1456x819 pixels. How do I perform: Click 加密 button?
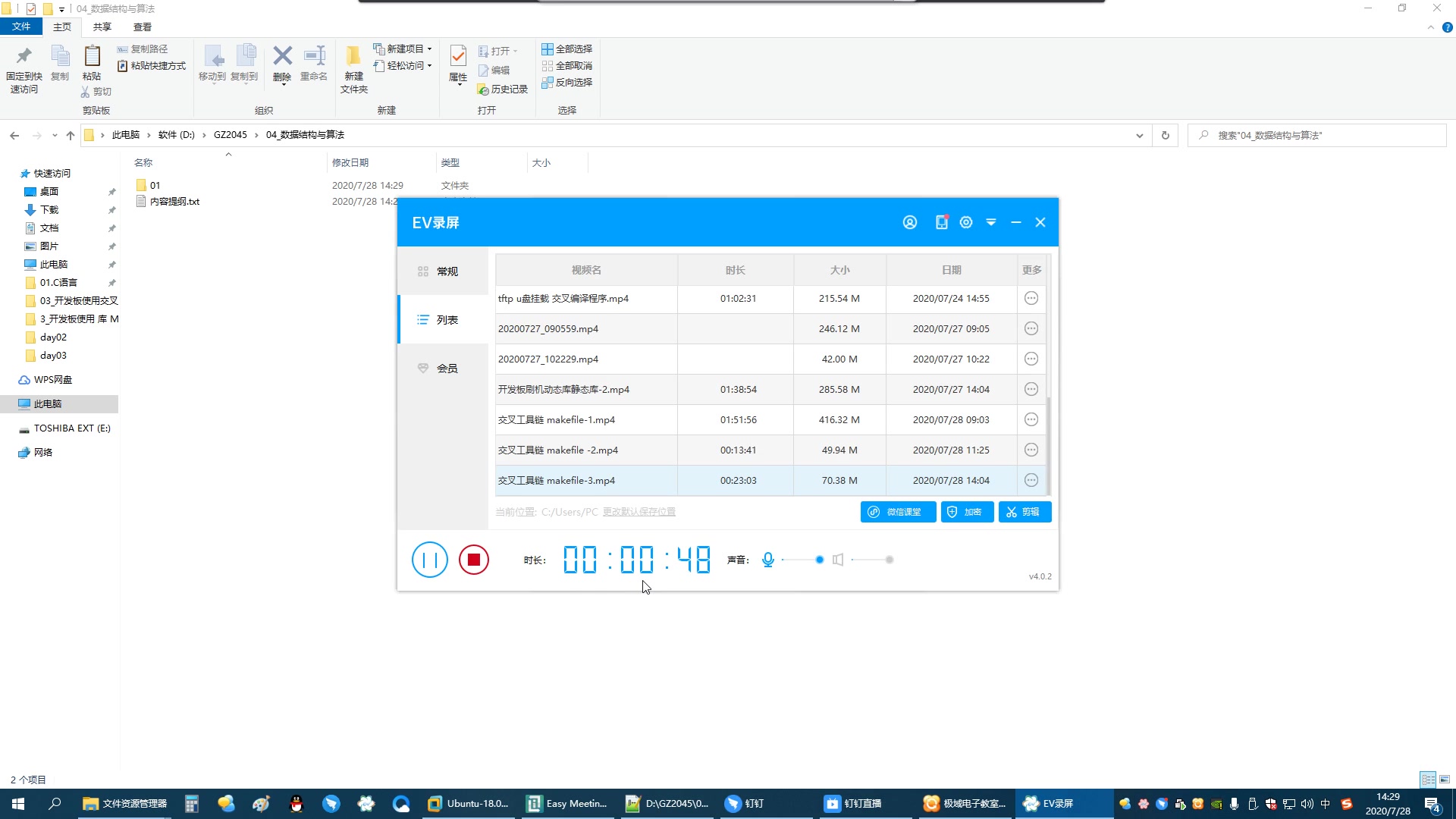967,512
